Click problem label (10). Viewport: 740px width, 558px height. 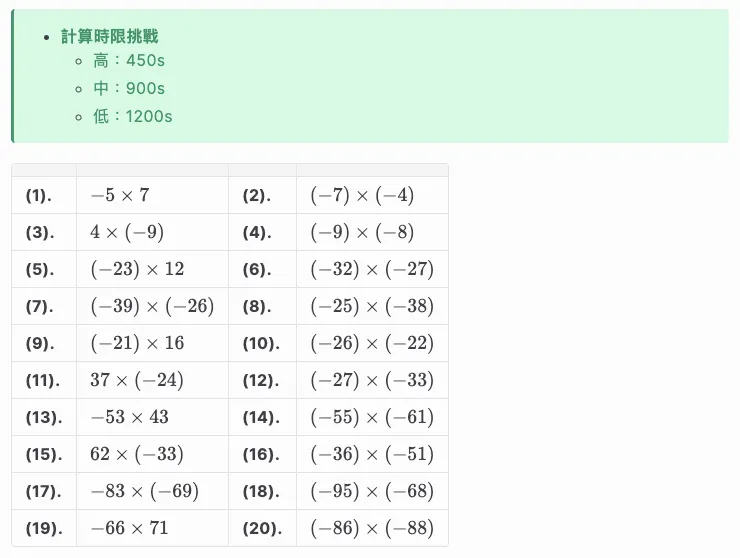tap(261, 343)
